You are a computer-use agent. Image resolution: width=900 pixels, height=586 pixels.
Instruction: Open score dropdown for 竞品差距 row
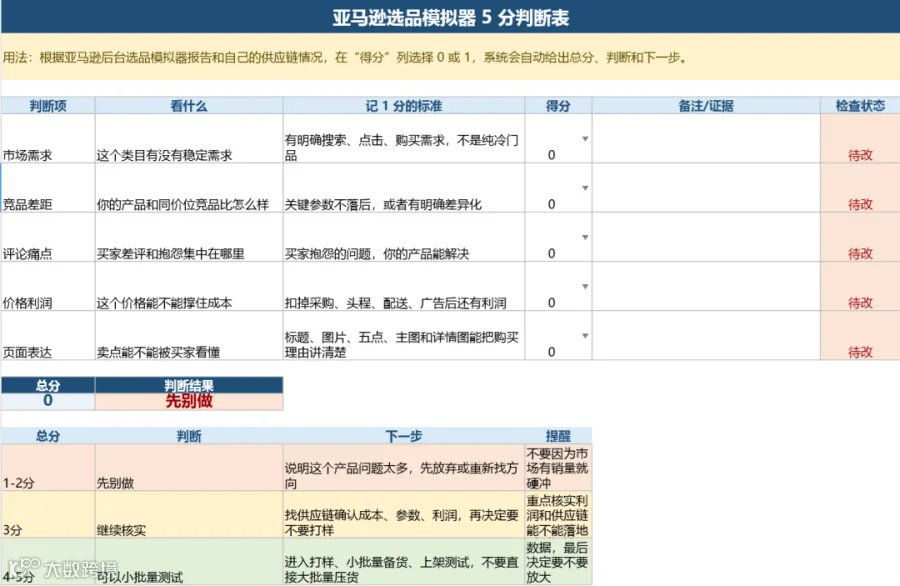(x=585, y=188)
